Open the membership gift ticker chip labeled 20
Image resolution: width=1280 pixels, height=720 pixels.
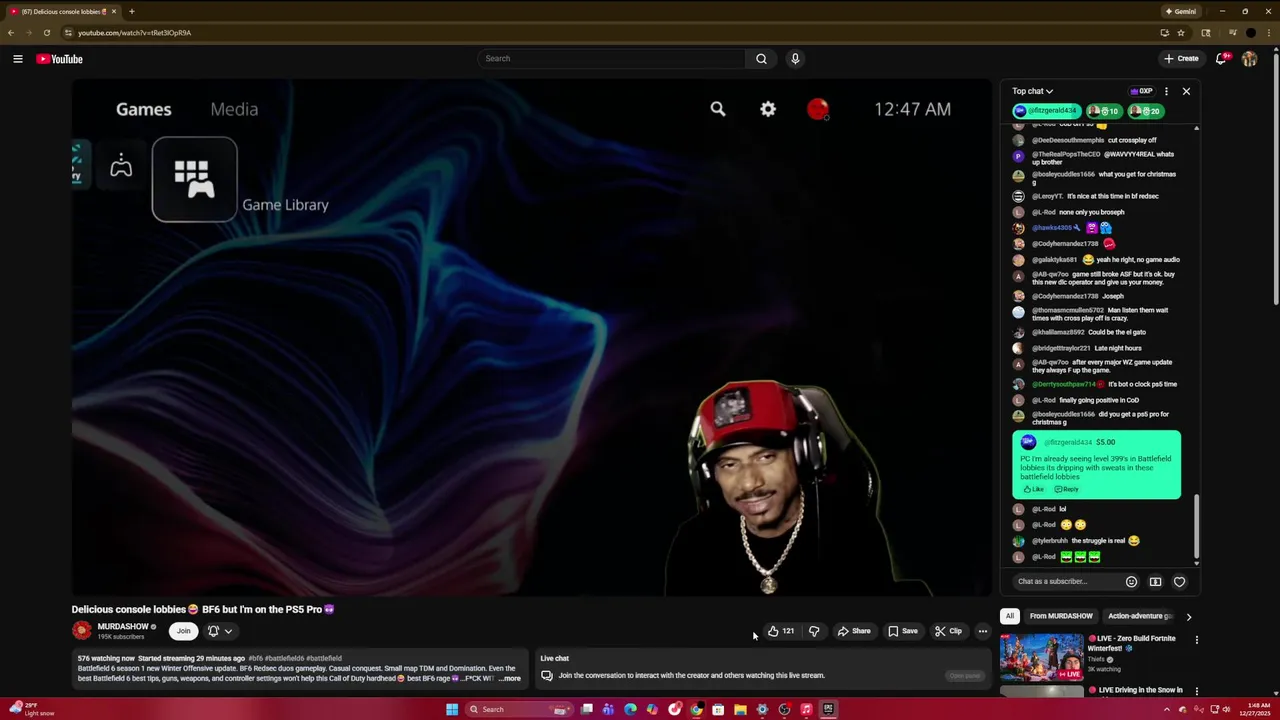[x=1146, y=111]
